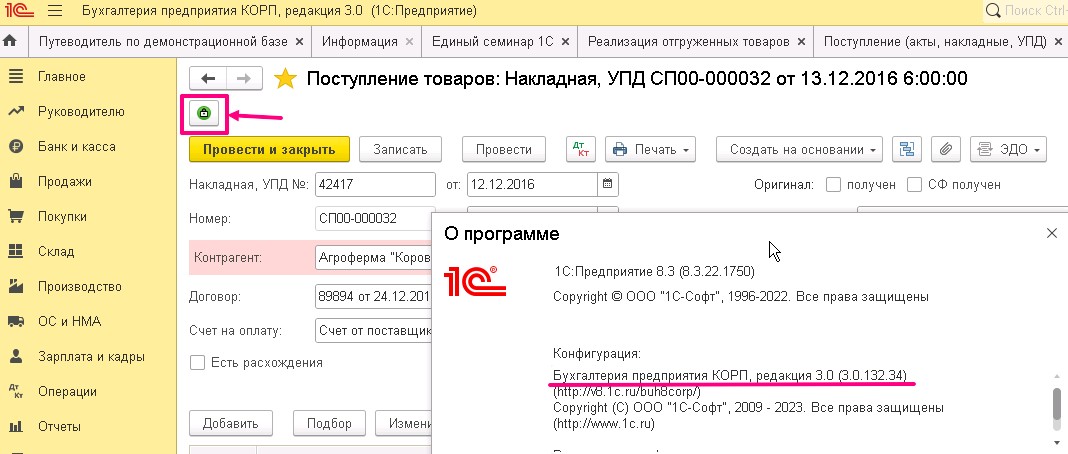Expand the Создать на основании dropdown
This screenshot has height=454, width=1068.
click(799, 149)
